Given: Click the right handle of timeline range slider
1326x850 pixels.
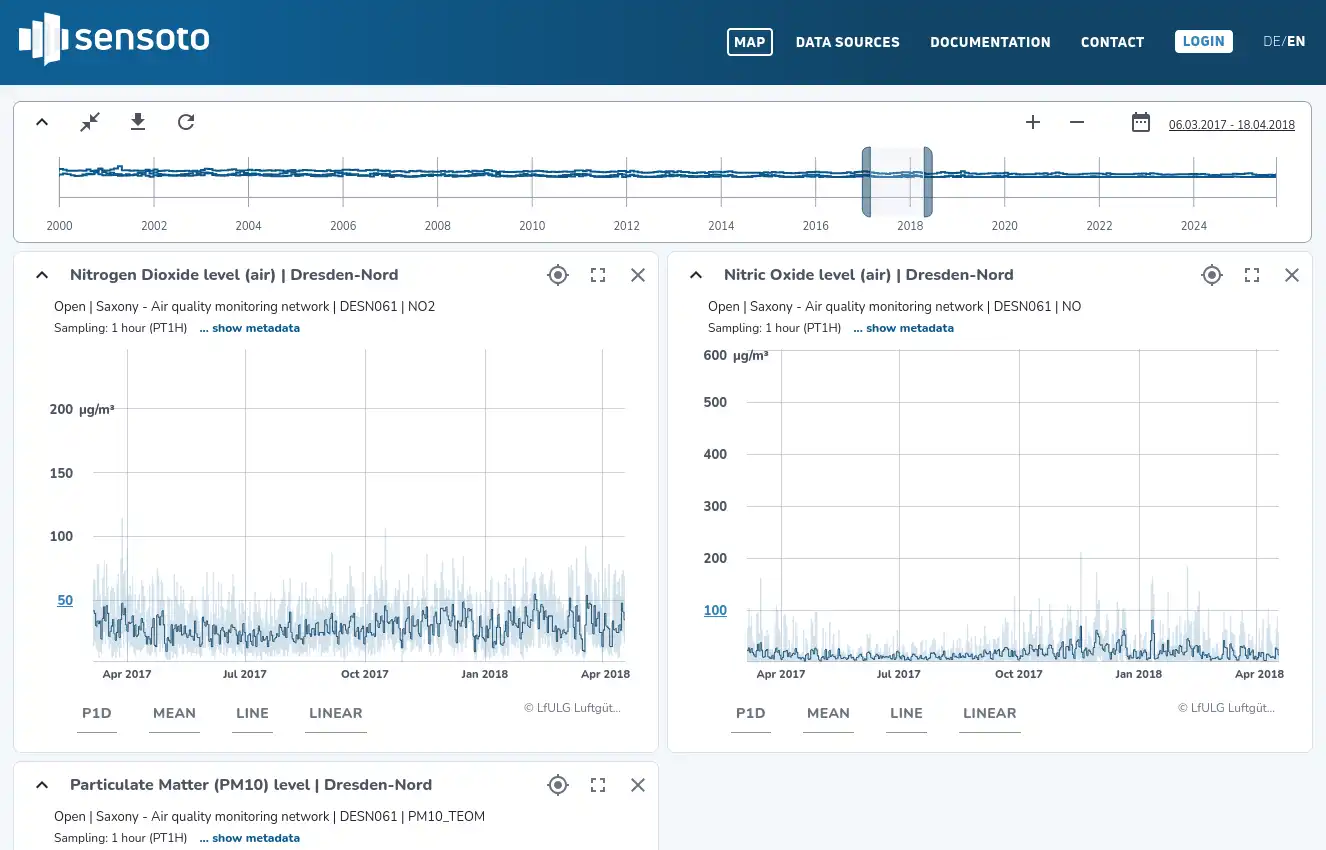Looking at the screenshot, I should click(928, 181).
